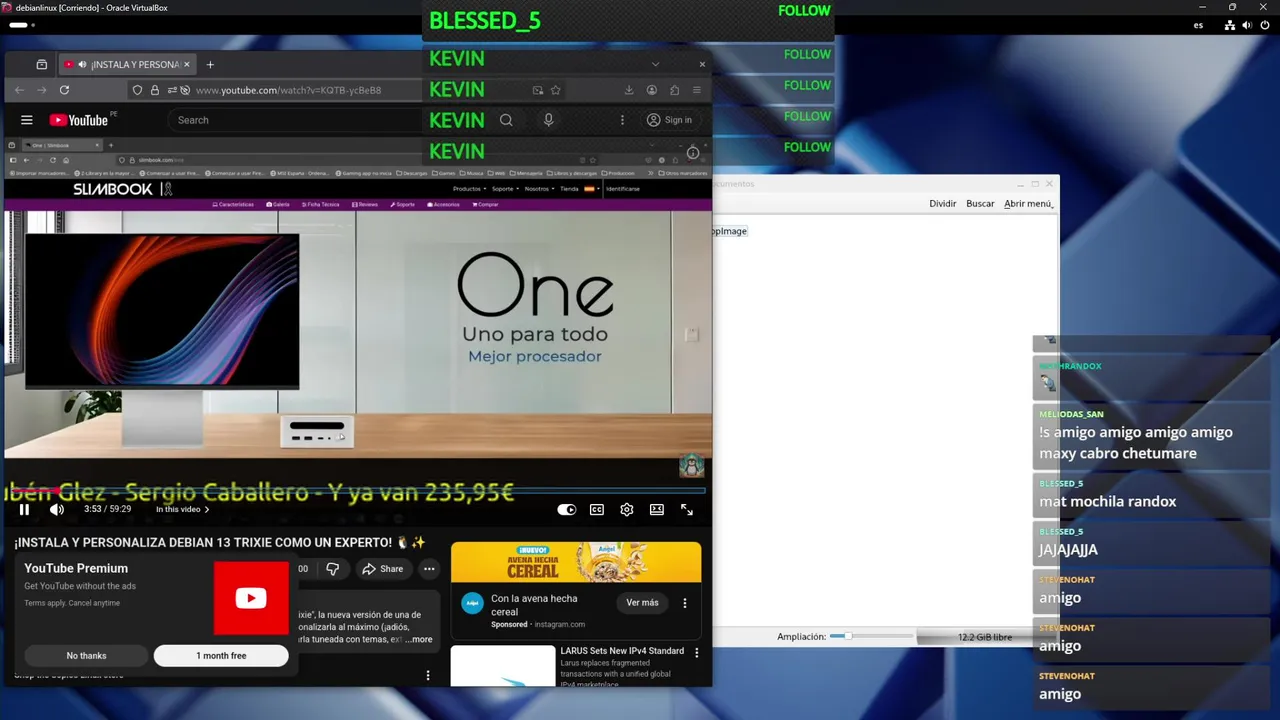Open options for Con la avena ad
The image size is (1280, 720).
(x=685, y=603)
